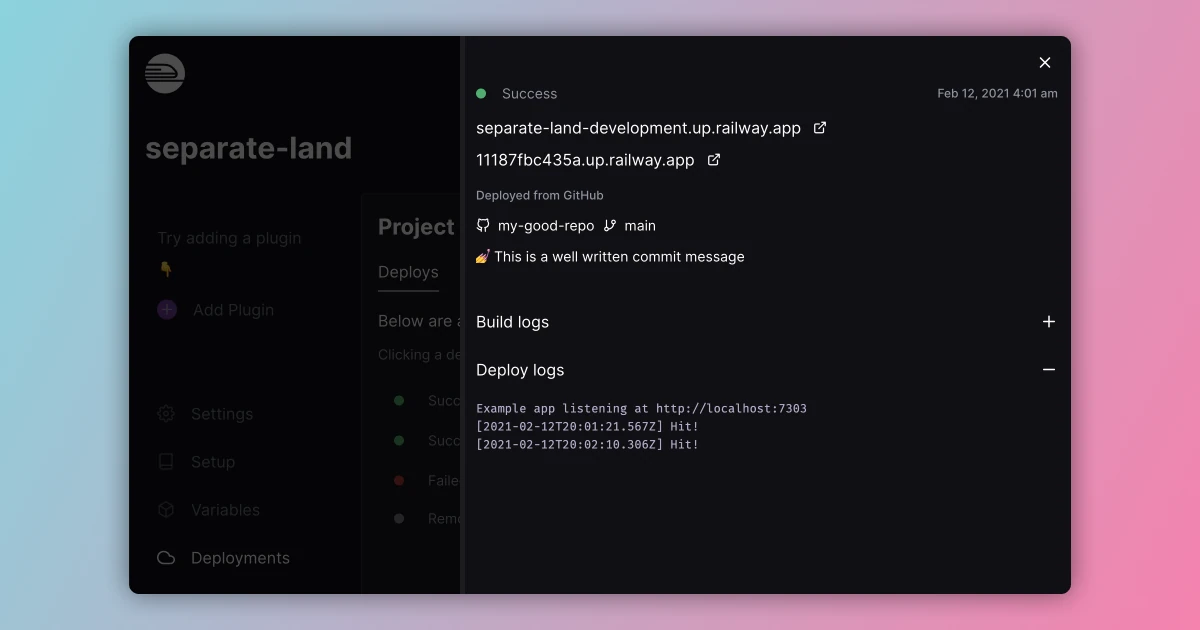Image resolution: width=1200 pixels, height=630 pixels.
Task: Click the Settings gear icon in sidebar
Action: click(x=166, y=414)
